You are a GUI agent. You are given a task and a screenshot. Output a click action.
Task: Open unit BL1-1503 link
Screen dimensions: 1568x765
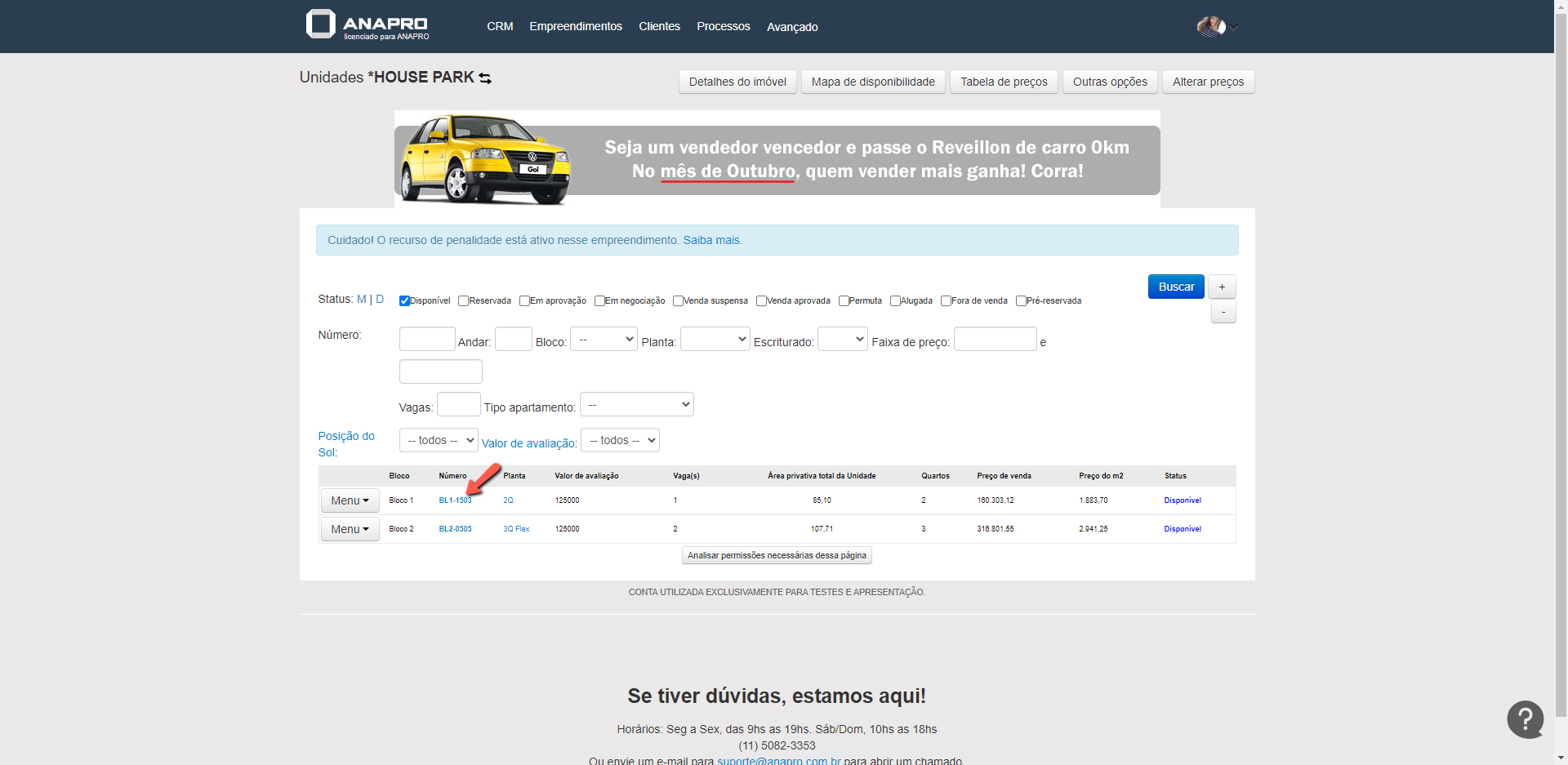455,500
